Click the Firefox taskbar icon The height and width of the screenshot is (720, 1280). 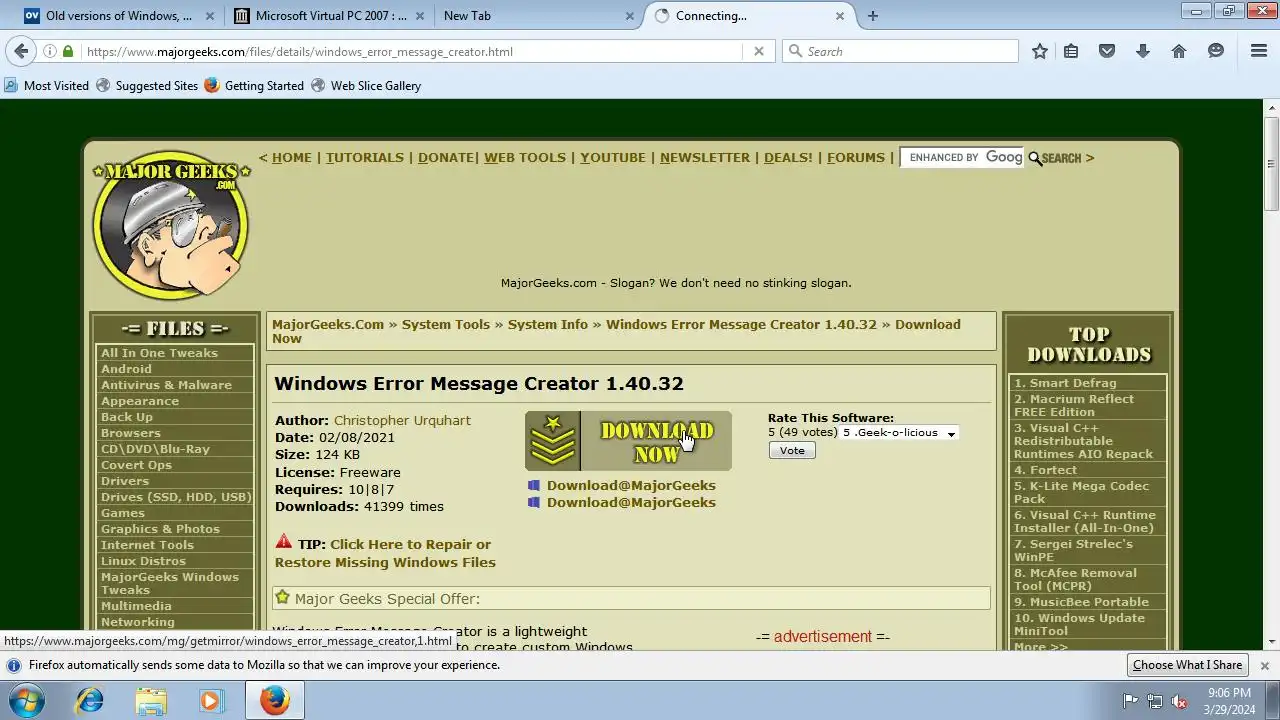274,700
